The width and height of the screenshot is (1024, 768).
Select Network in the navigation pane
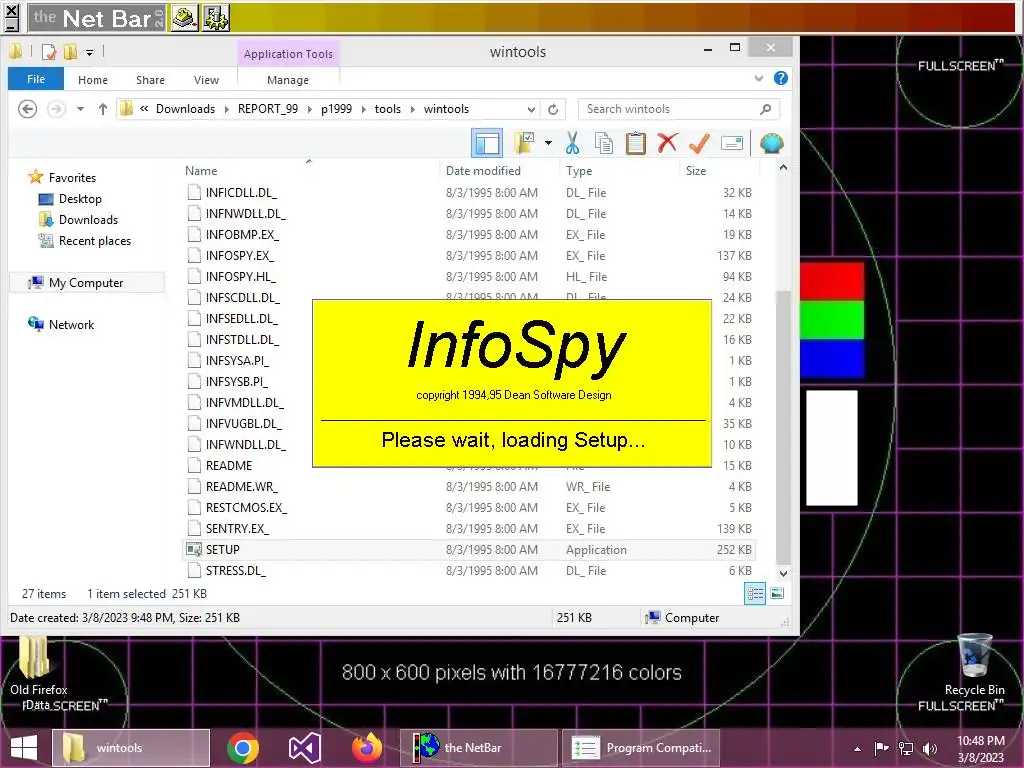click(x=71, y=325)
